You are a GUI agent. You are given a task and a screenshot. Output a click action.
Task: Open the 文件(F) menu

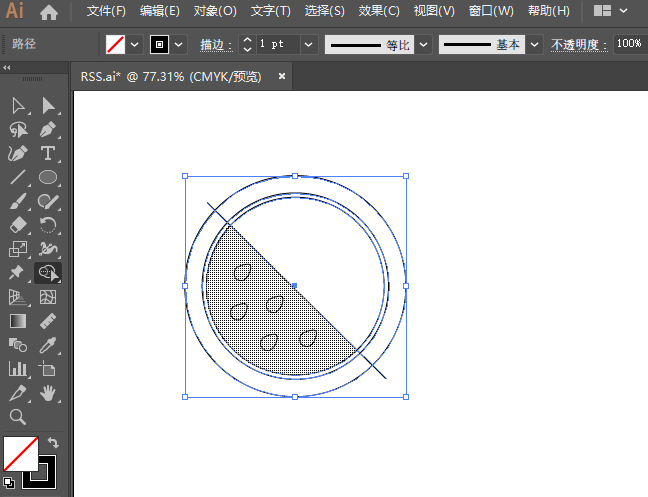[x=106, y=11]
